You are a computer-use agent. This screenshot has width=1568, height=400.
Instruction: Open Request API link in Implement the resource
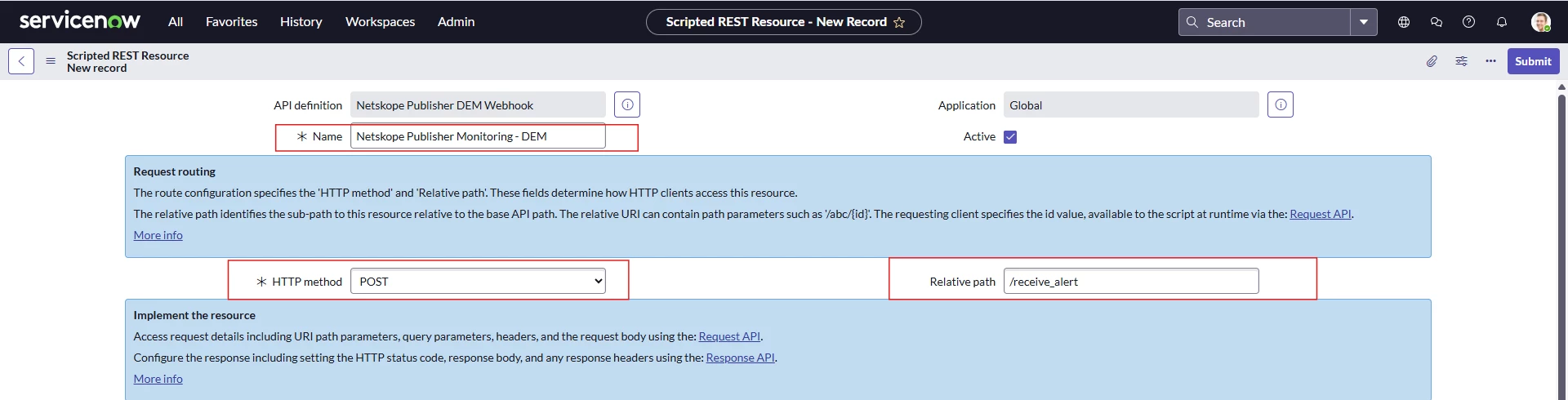tap(729, 336)
